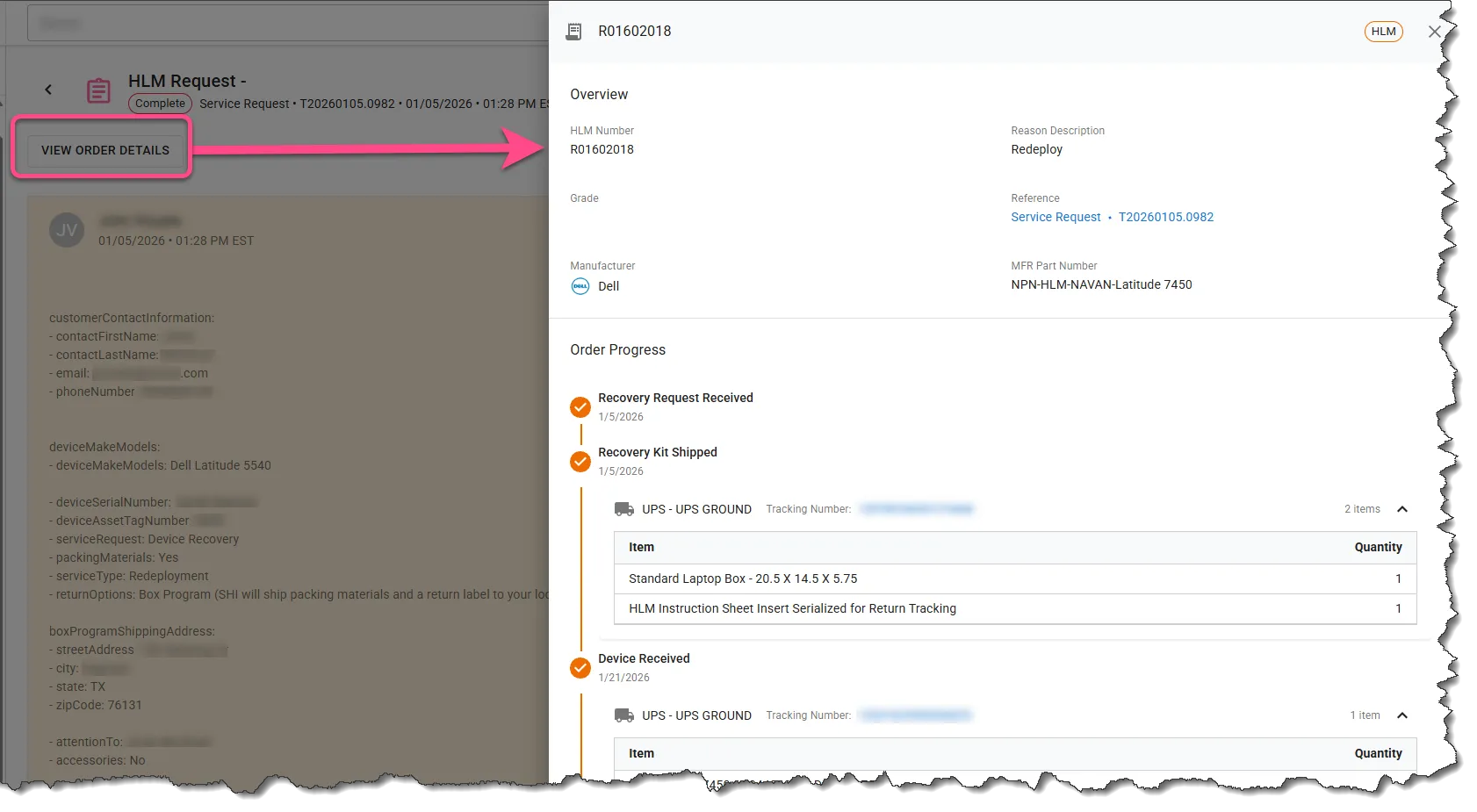Open the View Order Details button
The width and height of the screenshot is (1477, 812).
[105, 150]
